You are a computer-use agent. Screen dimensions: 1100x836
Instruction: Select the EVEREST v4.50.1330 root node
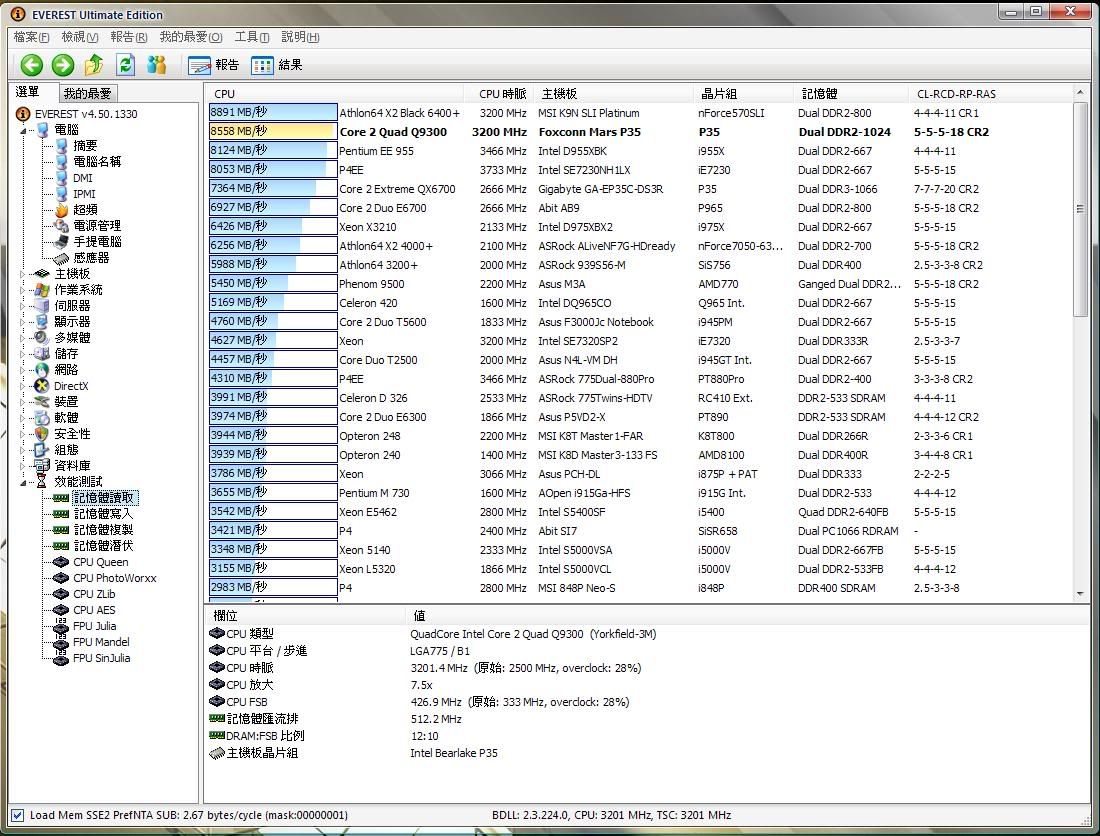coord(86,114)
